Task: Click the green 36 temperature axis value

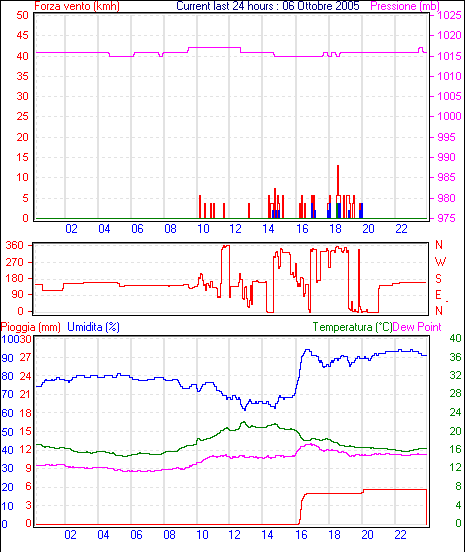Action: point(455,357)
